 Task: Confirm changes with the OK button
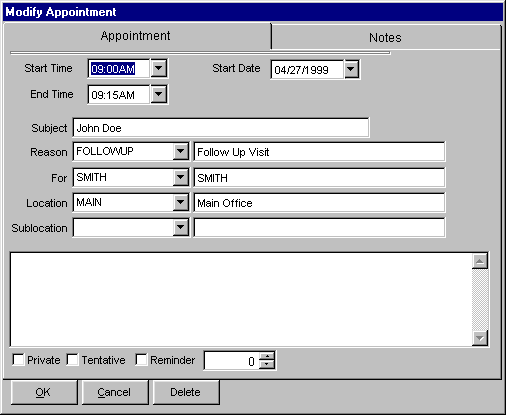coord(44,392)
